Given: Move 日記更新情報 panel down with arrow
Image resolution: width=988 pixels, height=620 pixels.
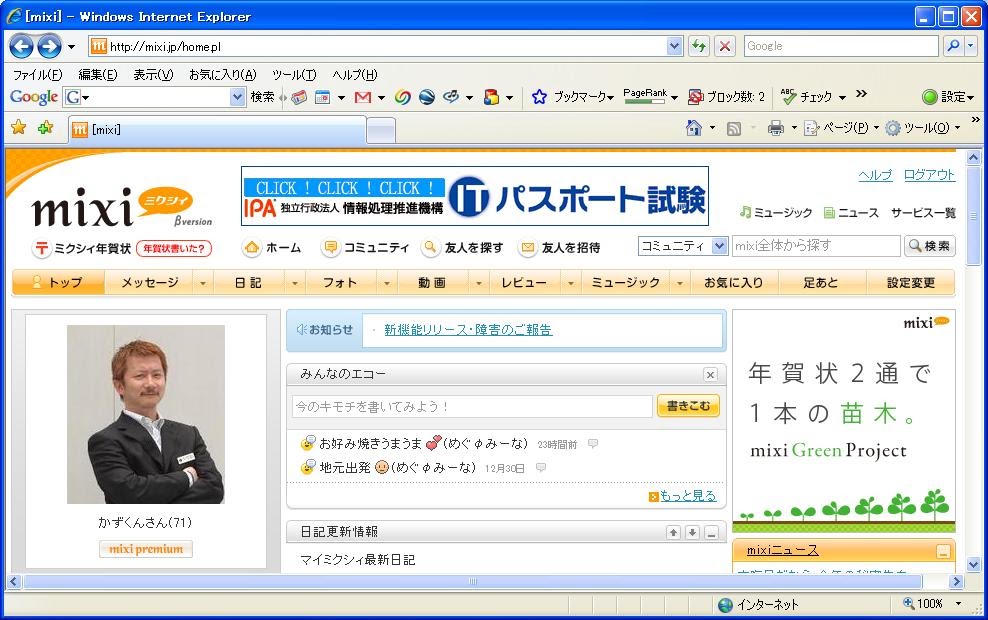Looking at the screenshot, I should 692,532.
